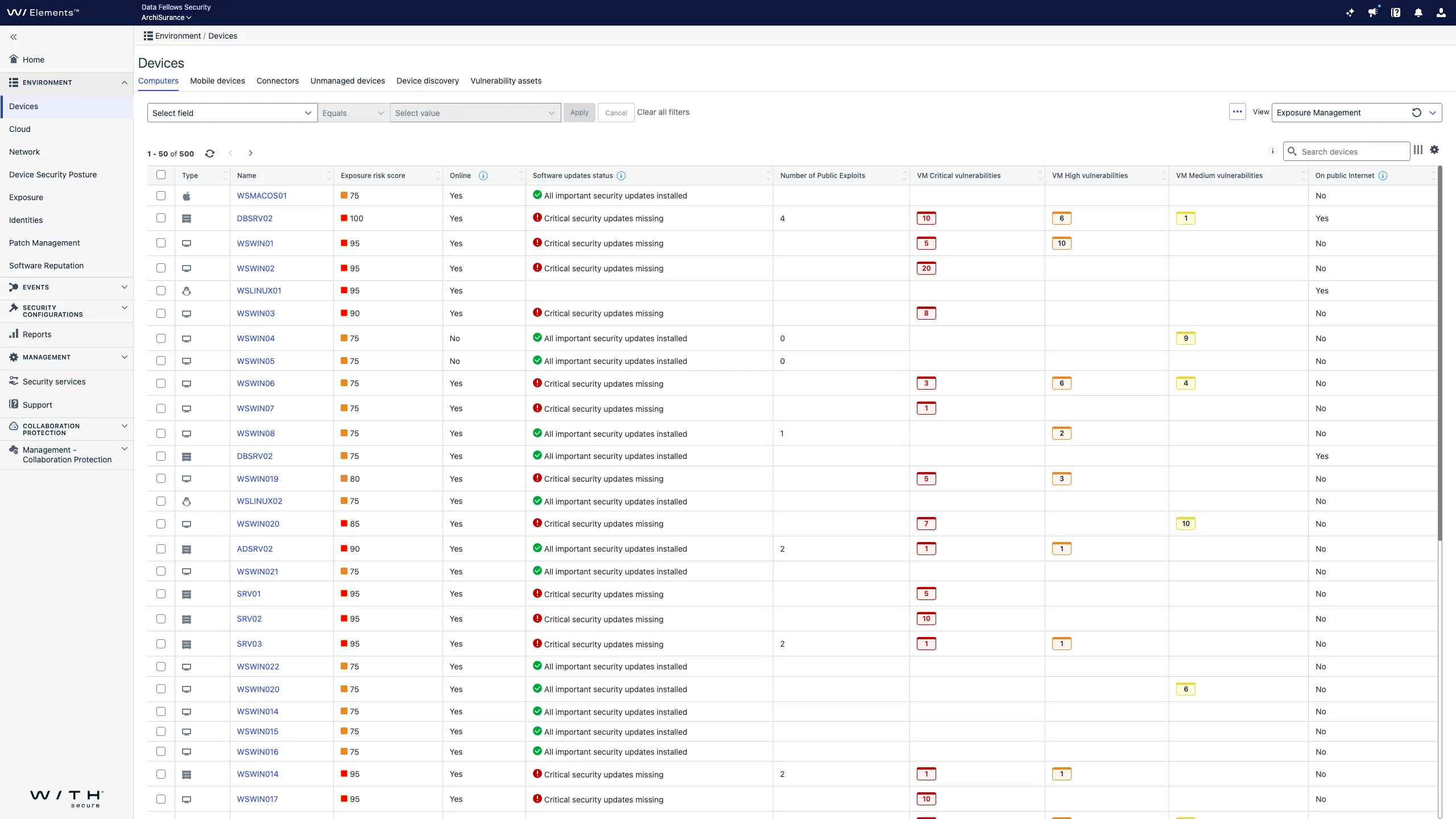Screen dimensions: 1456x819
Task: Click the column chooser bars icon
Action: coord(1418,150)
